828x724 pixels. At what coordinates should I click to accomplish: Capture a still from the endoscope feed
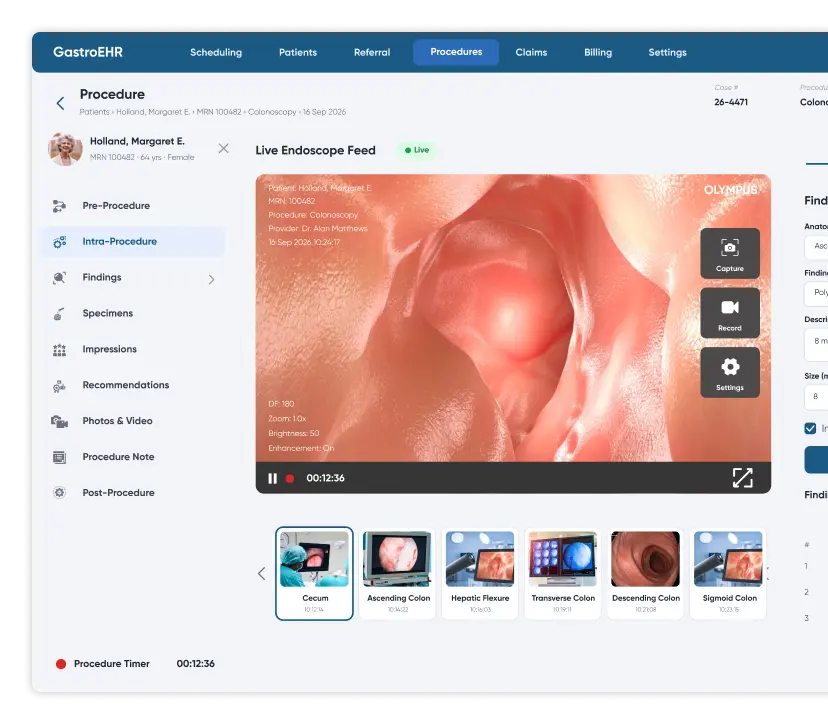730,253
